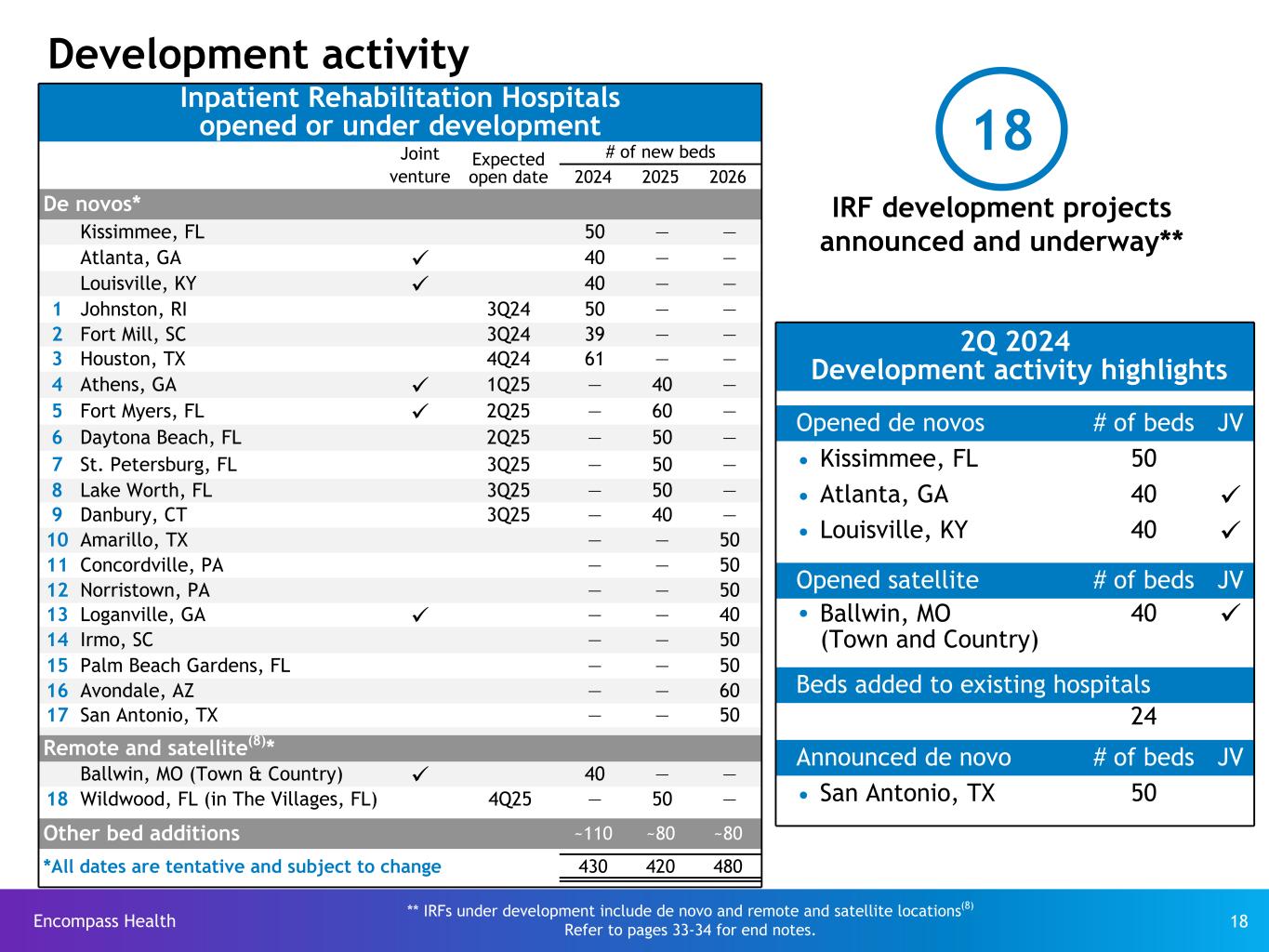This screenshot has height=952, width=1269.
Task: Click the Encompass Health footer label
Action: (104, 921)
